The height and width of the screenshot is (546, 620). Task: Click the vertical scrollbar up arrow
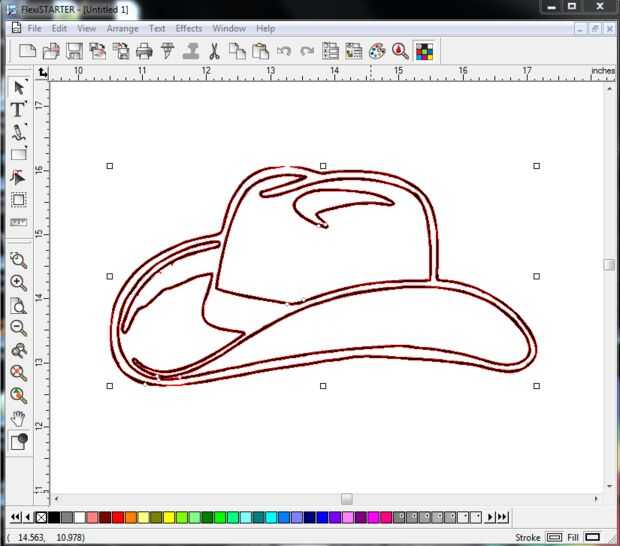tap(609, 89)
